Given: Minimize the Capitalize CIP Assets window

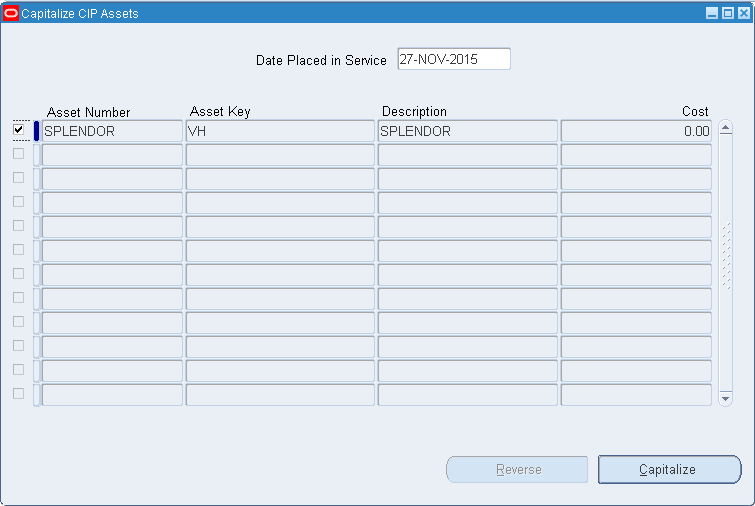Looking at the screenshot, I should pyautogui.click(x=712, y=14).
